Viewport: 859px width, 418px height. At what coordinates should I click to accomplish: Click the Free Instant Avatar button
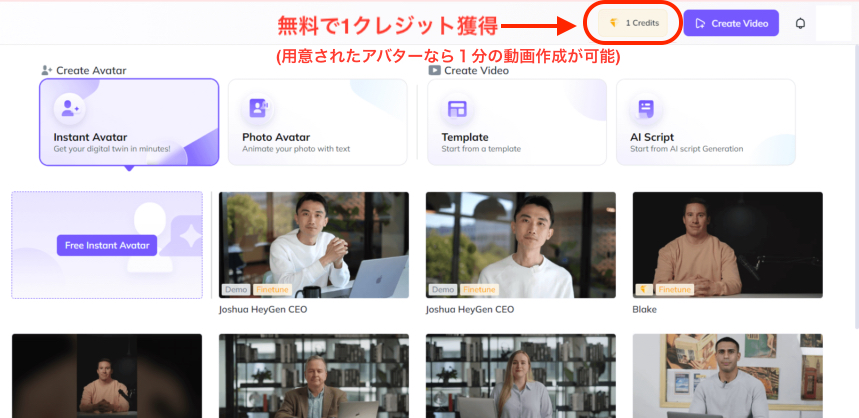coord(107,245)
